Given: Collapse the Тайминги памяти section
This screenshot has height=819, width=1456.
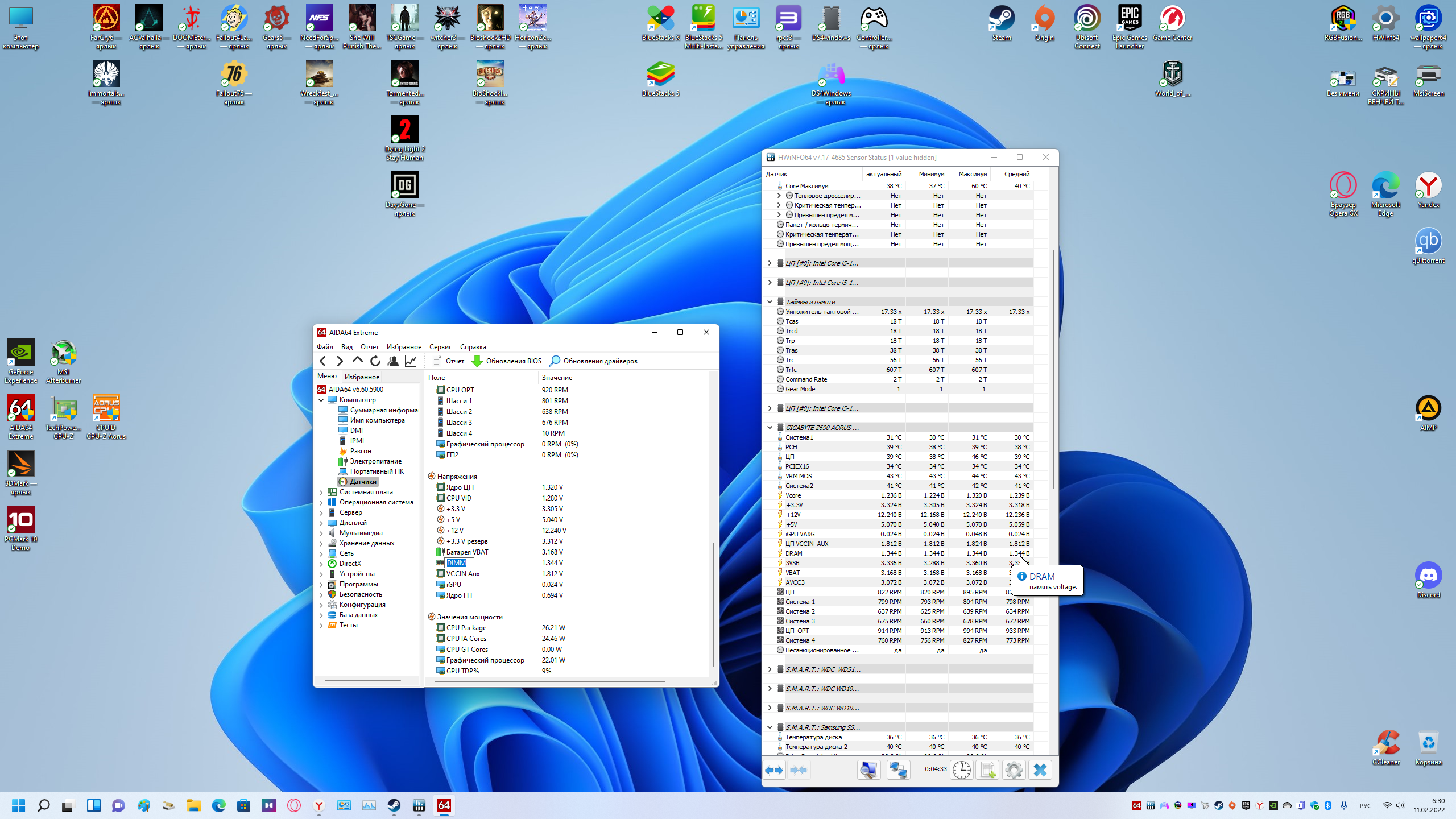Looking at the screenshot, I should [770, 302].
